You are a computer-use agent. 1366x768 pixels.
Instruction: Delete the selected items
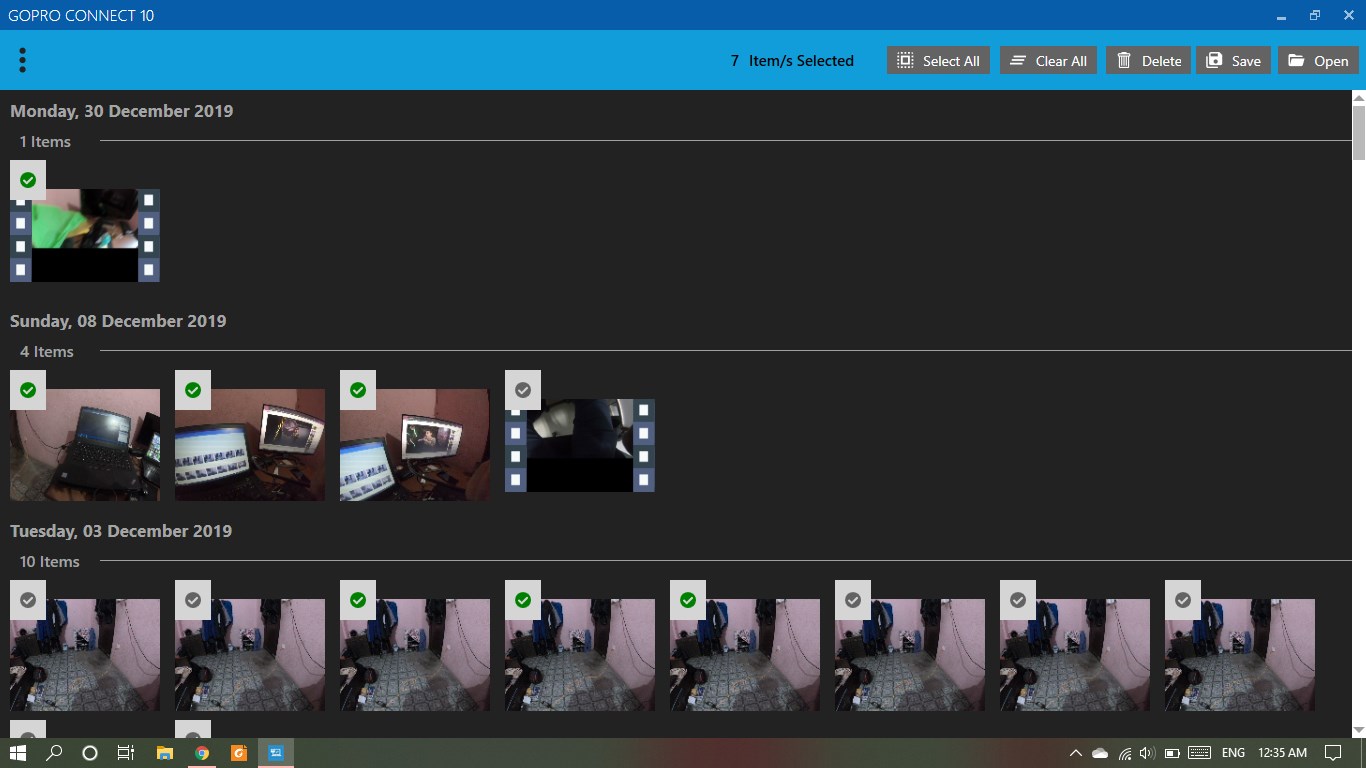(1148, 60)
